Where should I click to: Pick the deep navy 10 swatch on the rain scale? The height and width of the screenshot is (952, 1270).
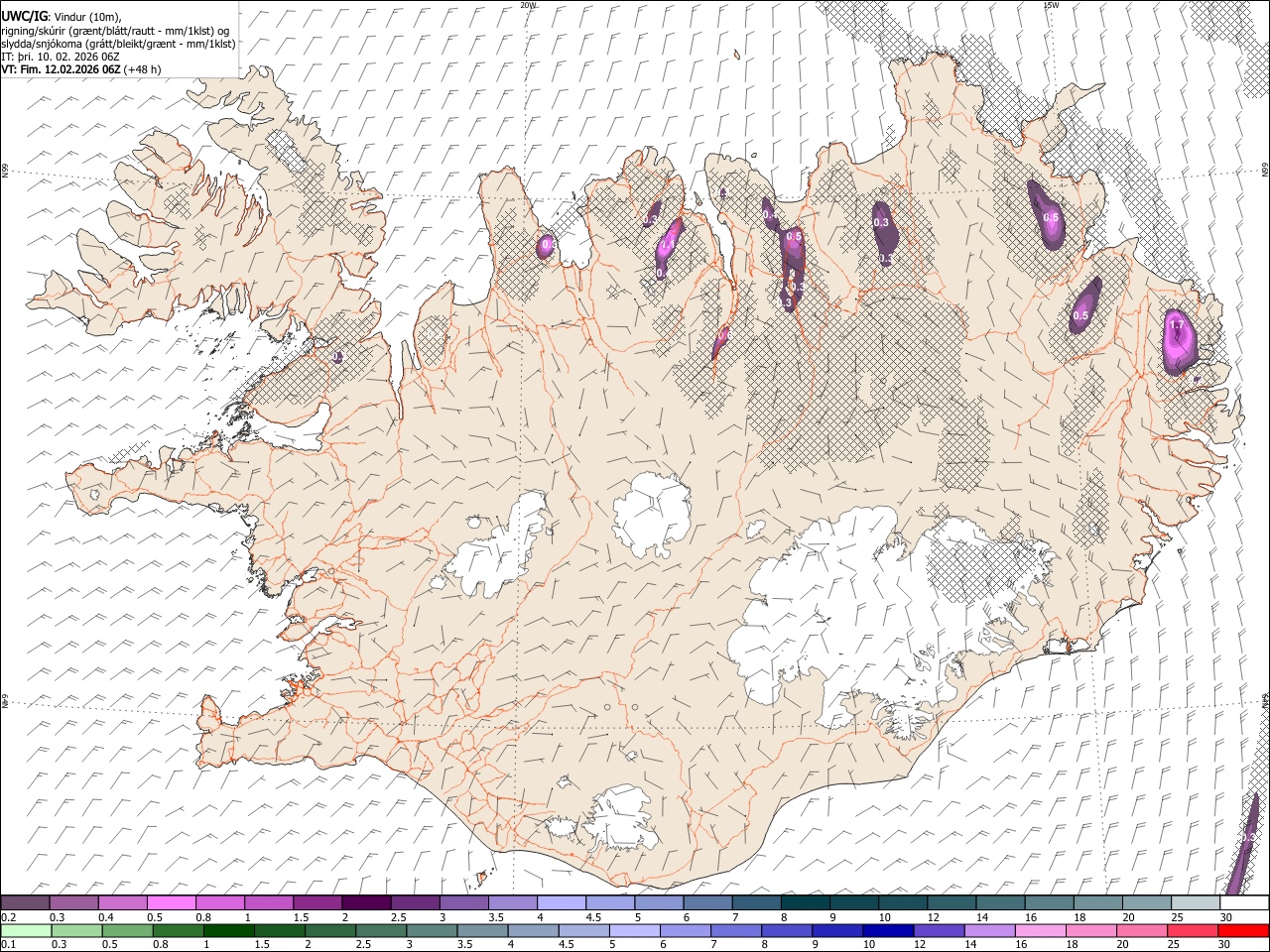pos(888,930)
